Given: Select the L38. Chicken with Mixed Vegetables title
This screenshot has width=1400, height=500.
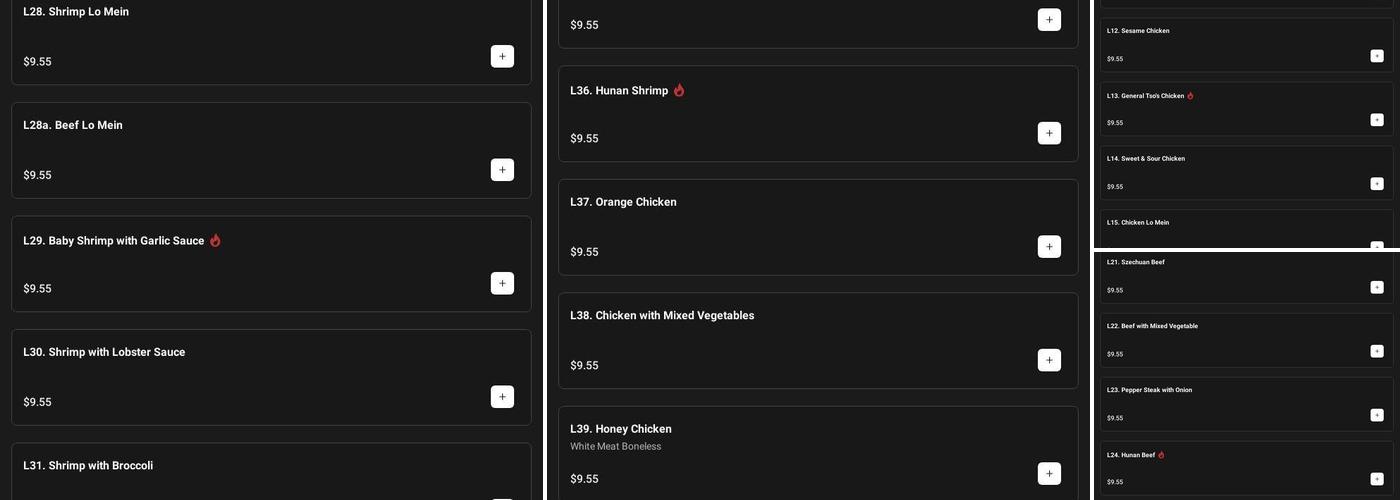Looking at the screenshot, I should (662, 316).
